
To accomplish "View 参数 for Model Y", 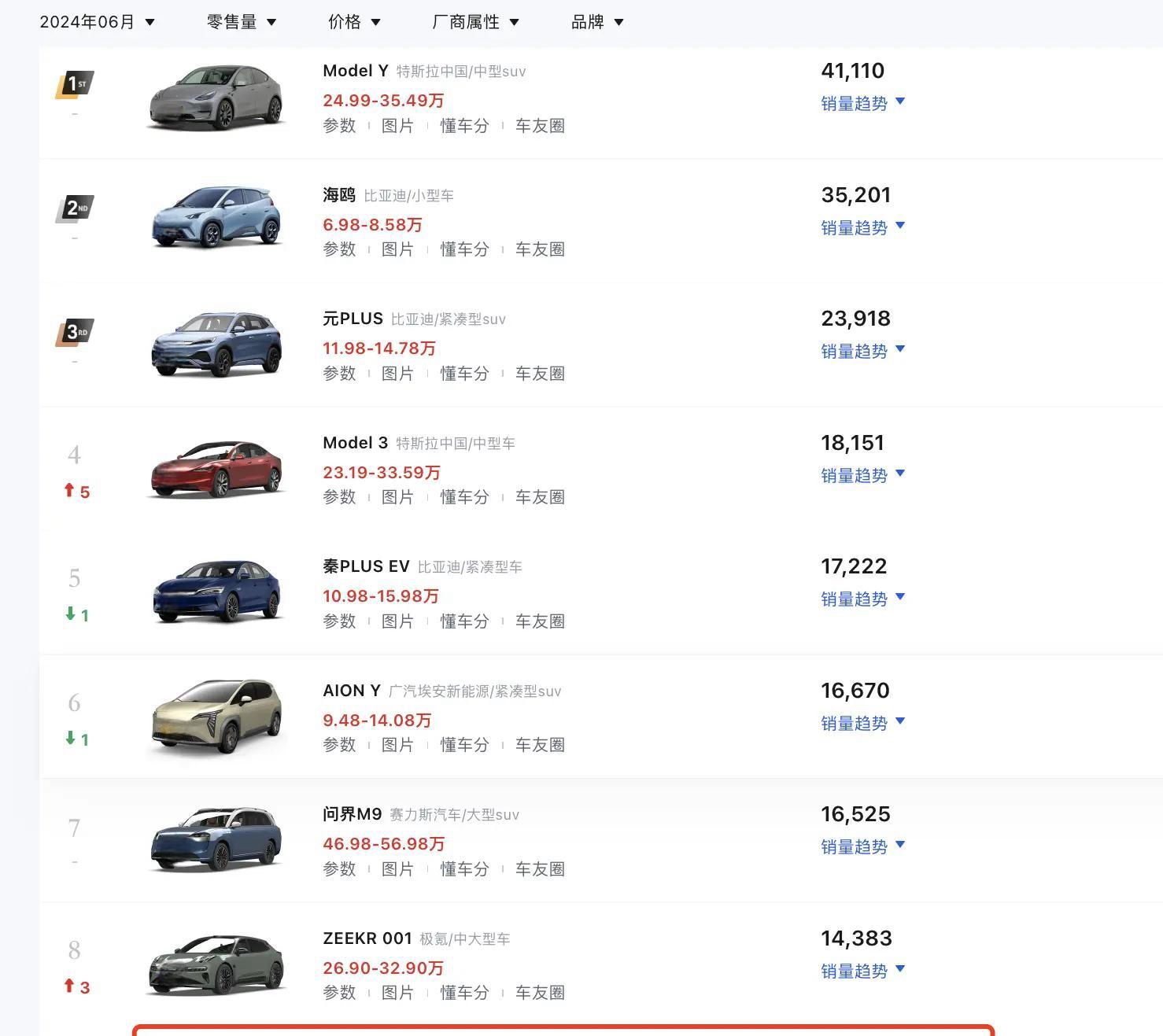I will coord(339,126).
